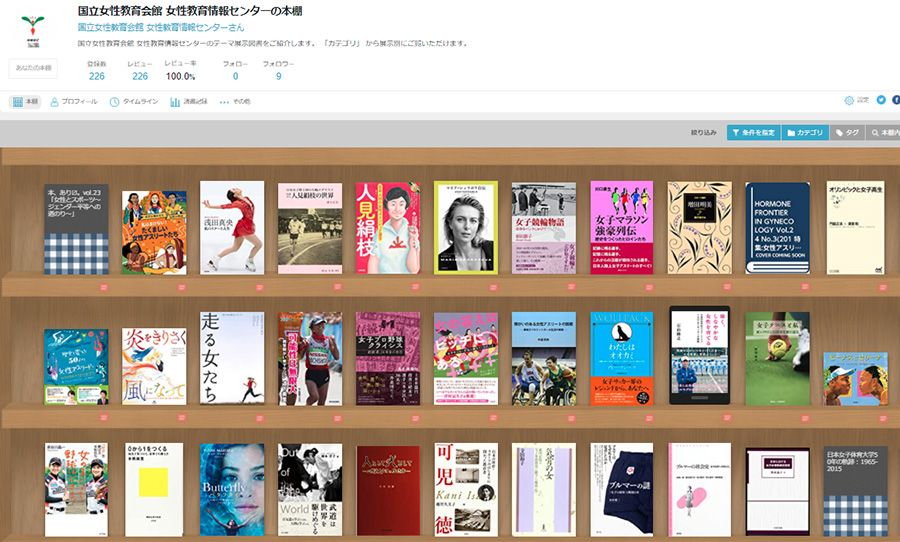Open the pink illustrated 人見絹枝 book cover

coord(388,228)
